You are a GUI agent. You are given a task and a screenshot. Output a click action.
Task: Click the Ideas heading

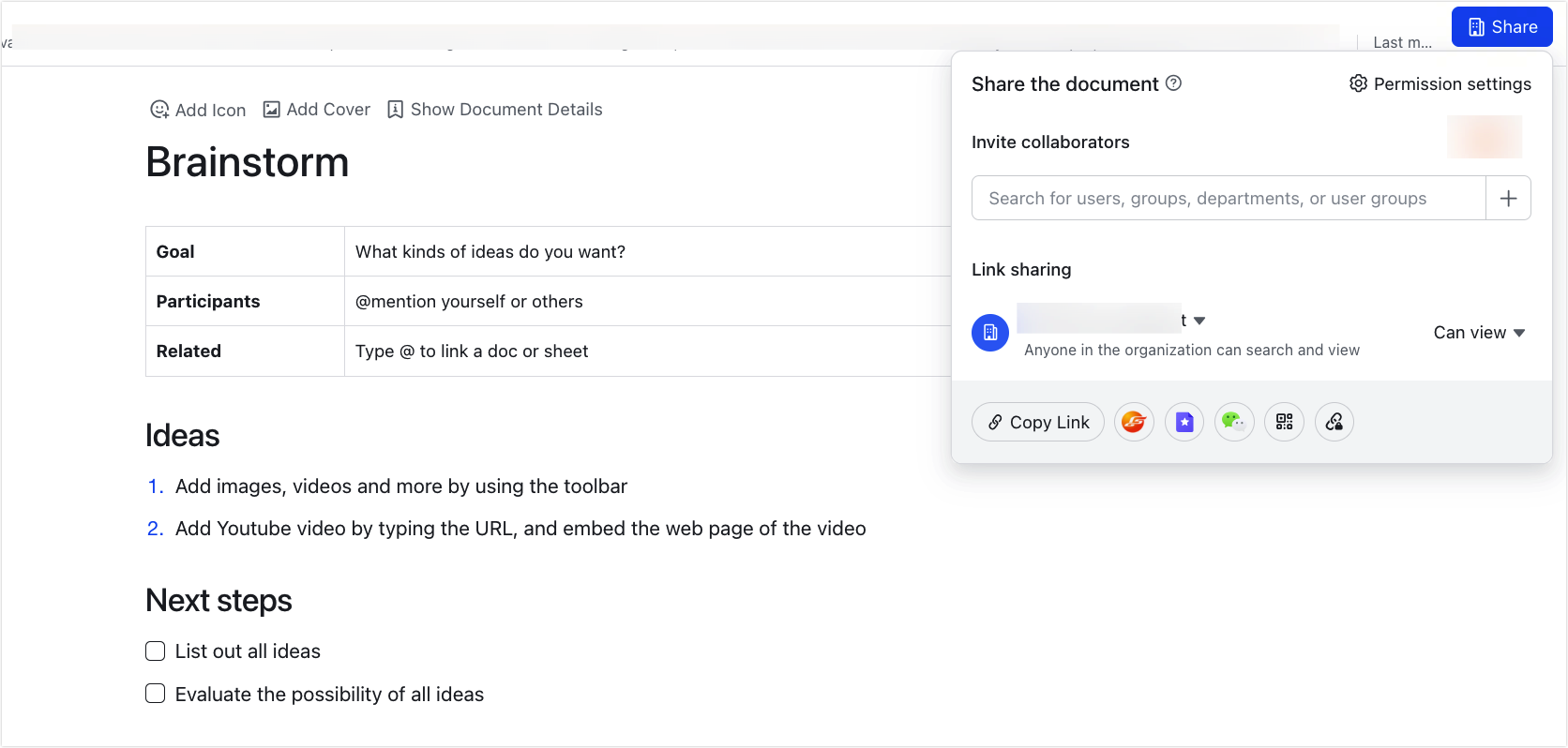click(183, 436)
